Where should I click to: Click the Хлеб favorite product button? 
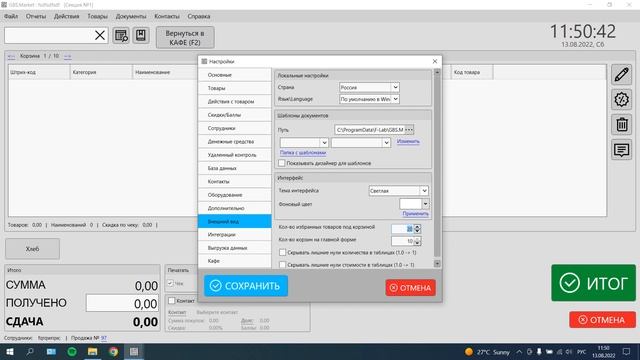33,249
